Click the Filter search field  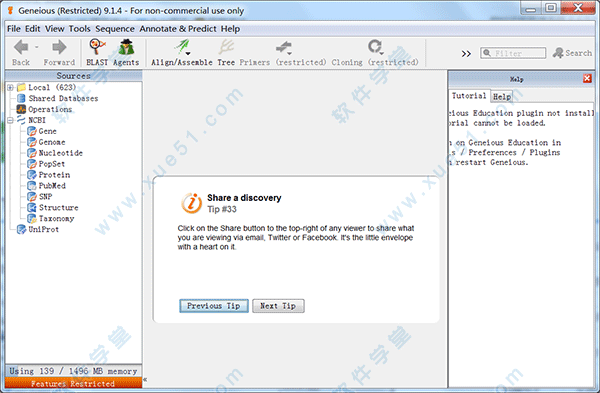coord(513,53)
